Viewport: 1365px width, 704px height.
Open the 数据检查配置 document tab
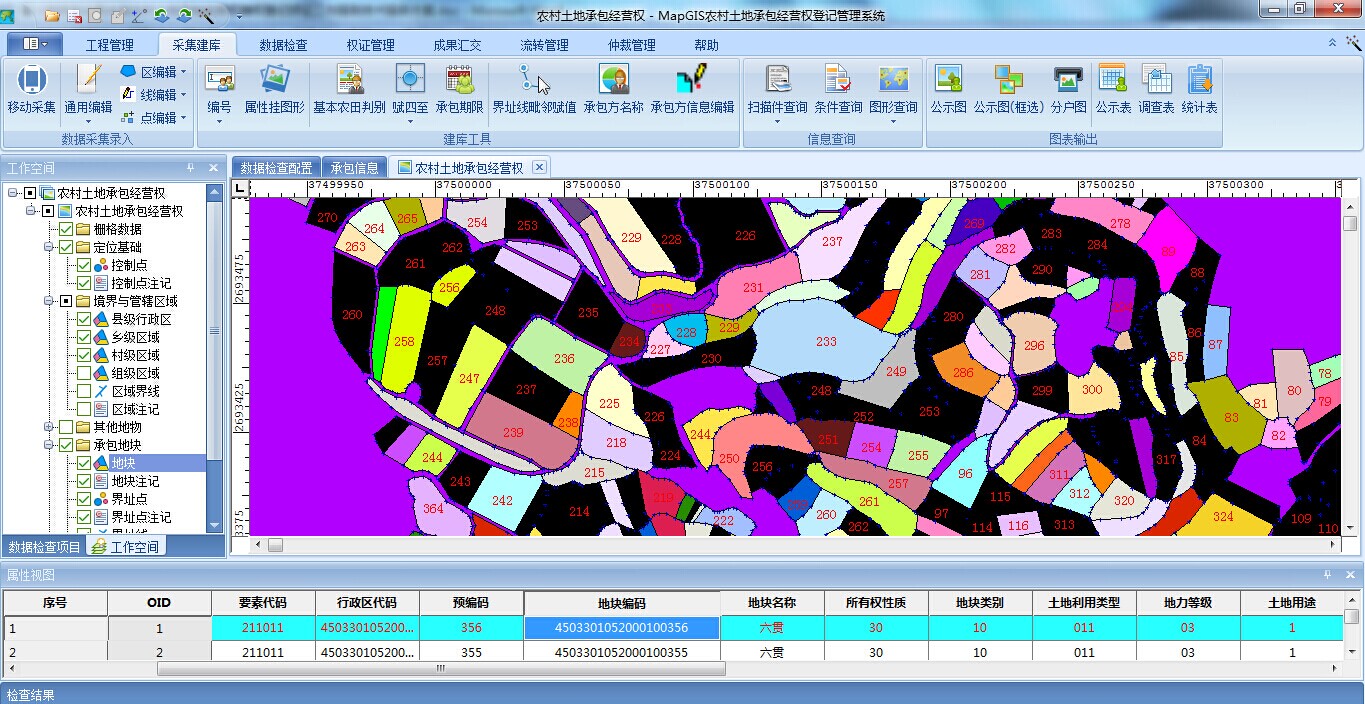[x=276, y=168]
